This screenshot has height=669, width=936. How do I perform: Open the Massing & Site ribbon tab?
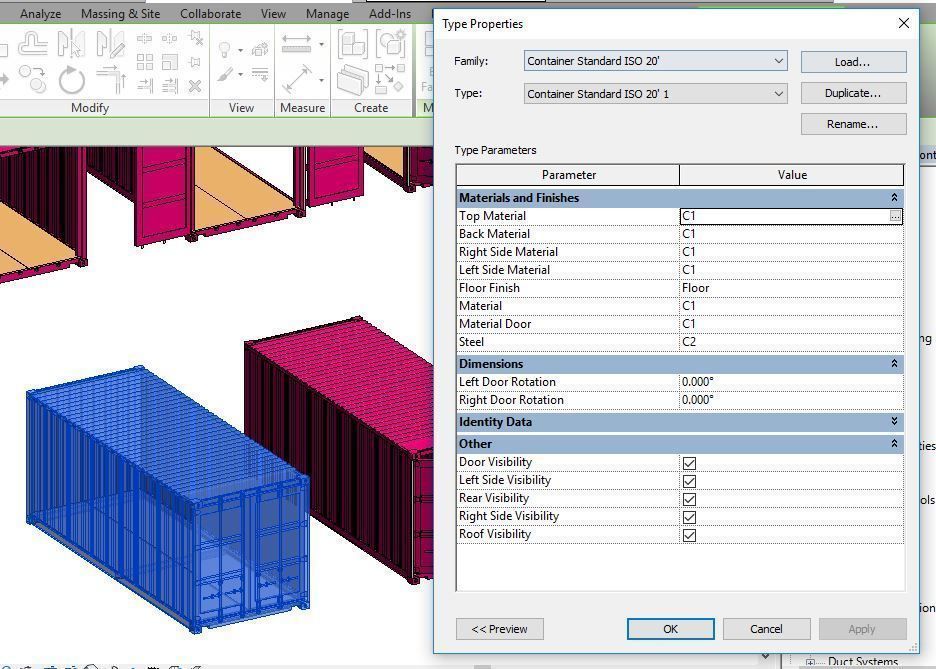click(x=120, y=14)
